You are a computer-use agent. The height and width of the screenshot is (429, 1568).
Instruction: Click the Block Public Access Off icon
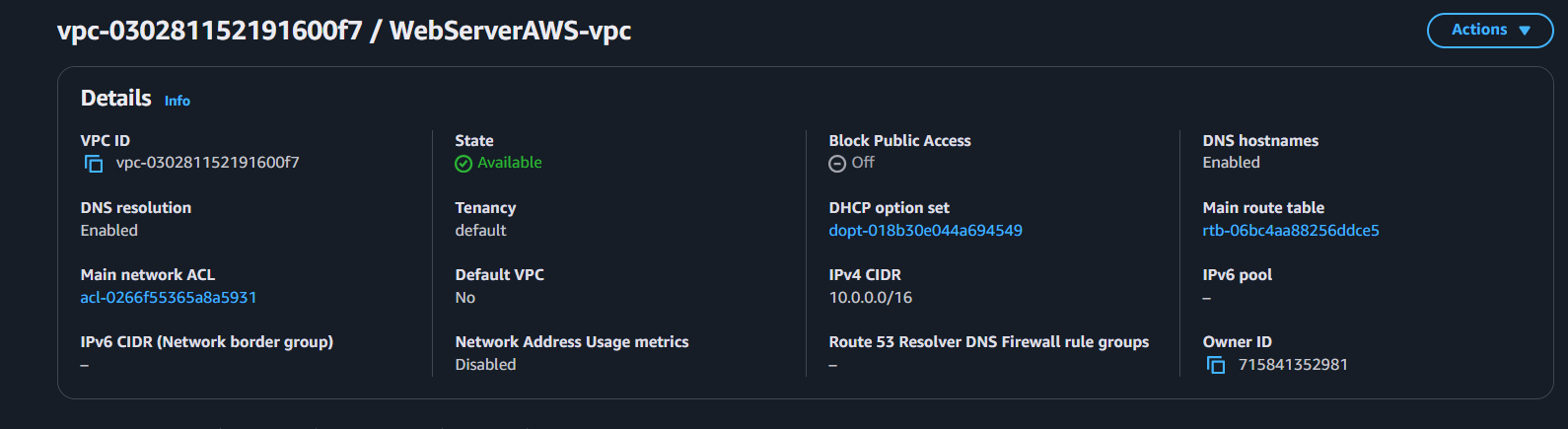837,164
